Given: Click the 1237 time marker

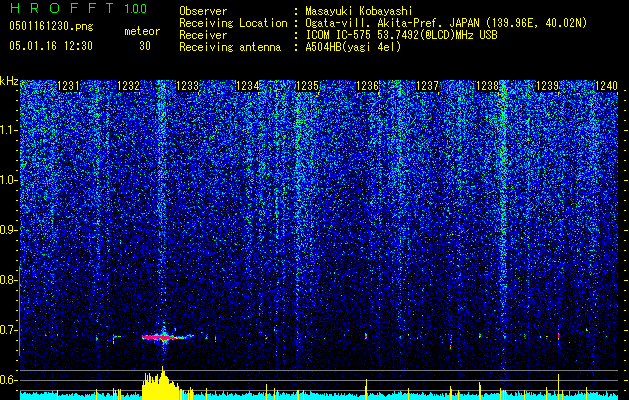Looking at the screenshot, I should [x=427, y=86].
